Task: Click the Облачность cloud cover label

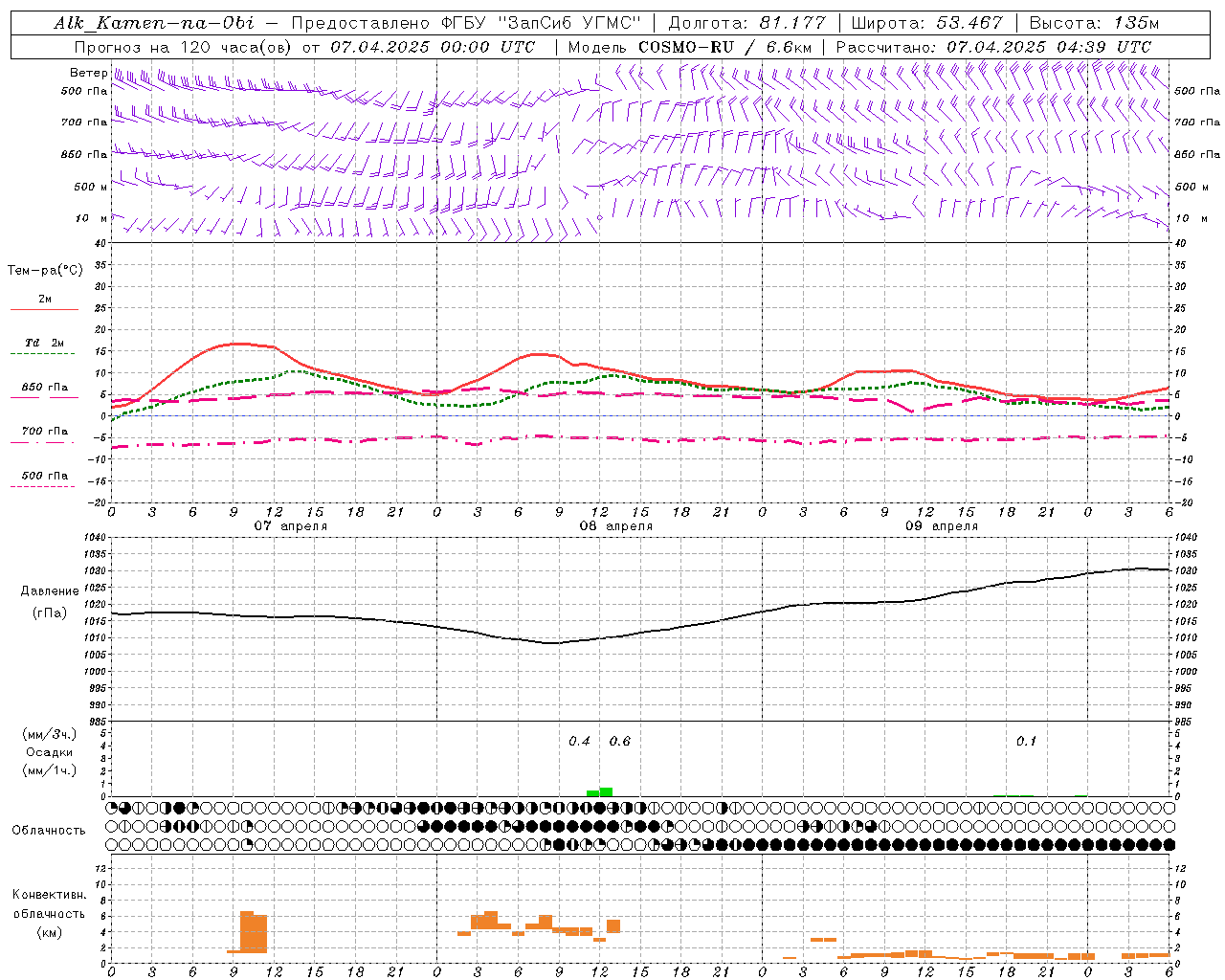Action: pos(49,831)
